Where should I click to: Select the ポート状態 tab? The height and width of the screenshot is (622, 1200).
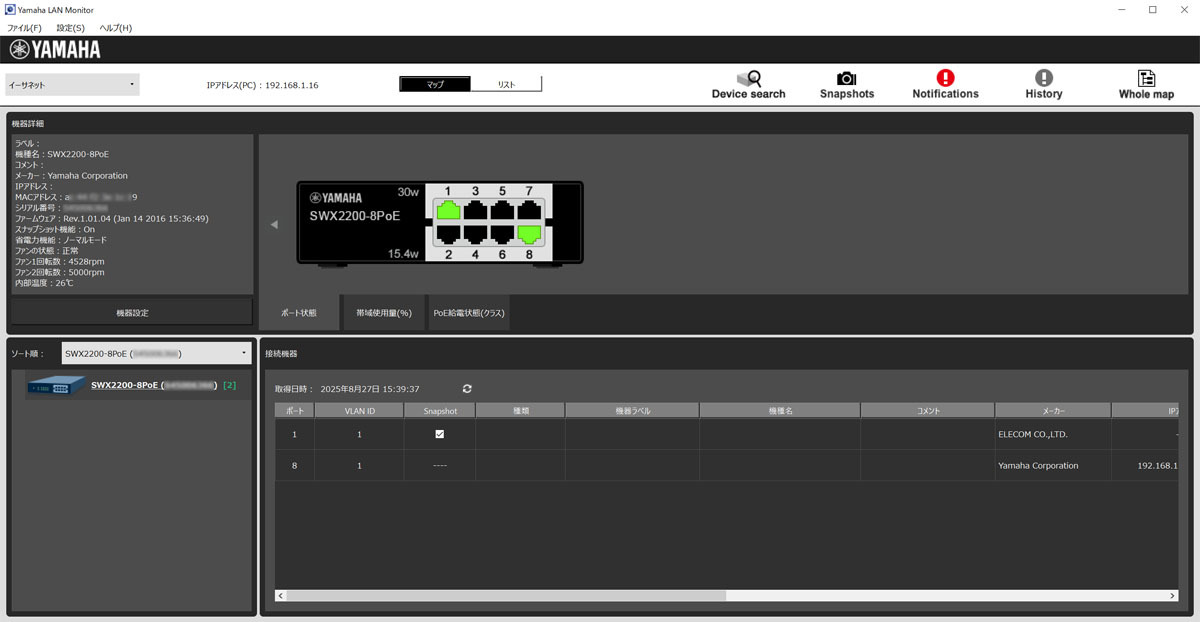298,313
